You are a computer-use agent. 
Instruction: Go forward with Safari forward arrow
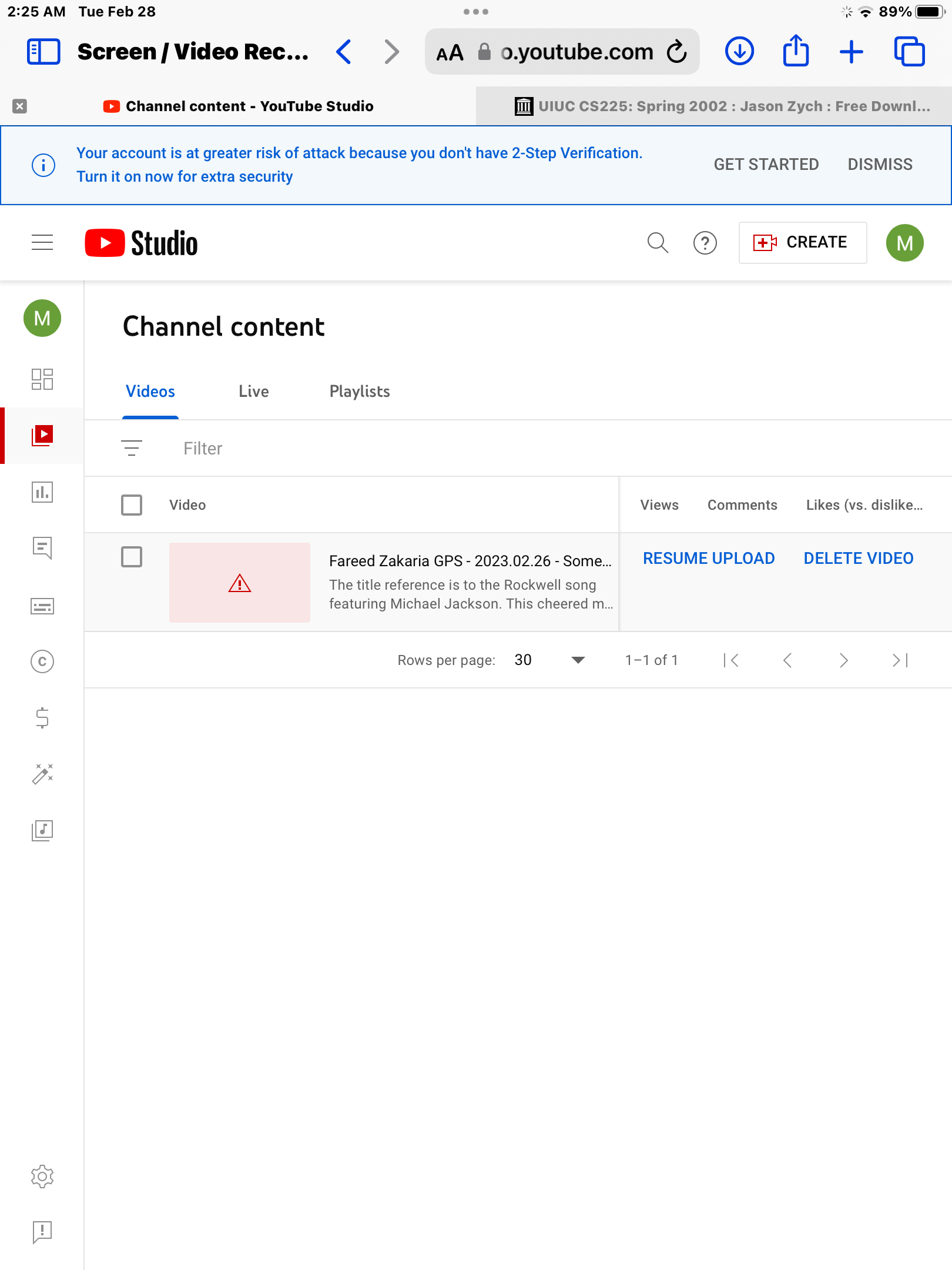point(391,52)
